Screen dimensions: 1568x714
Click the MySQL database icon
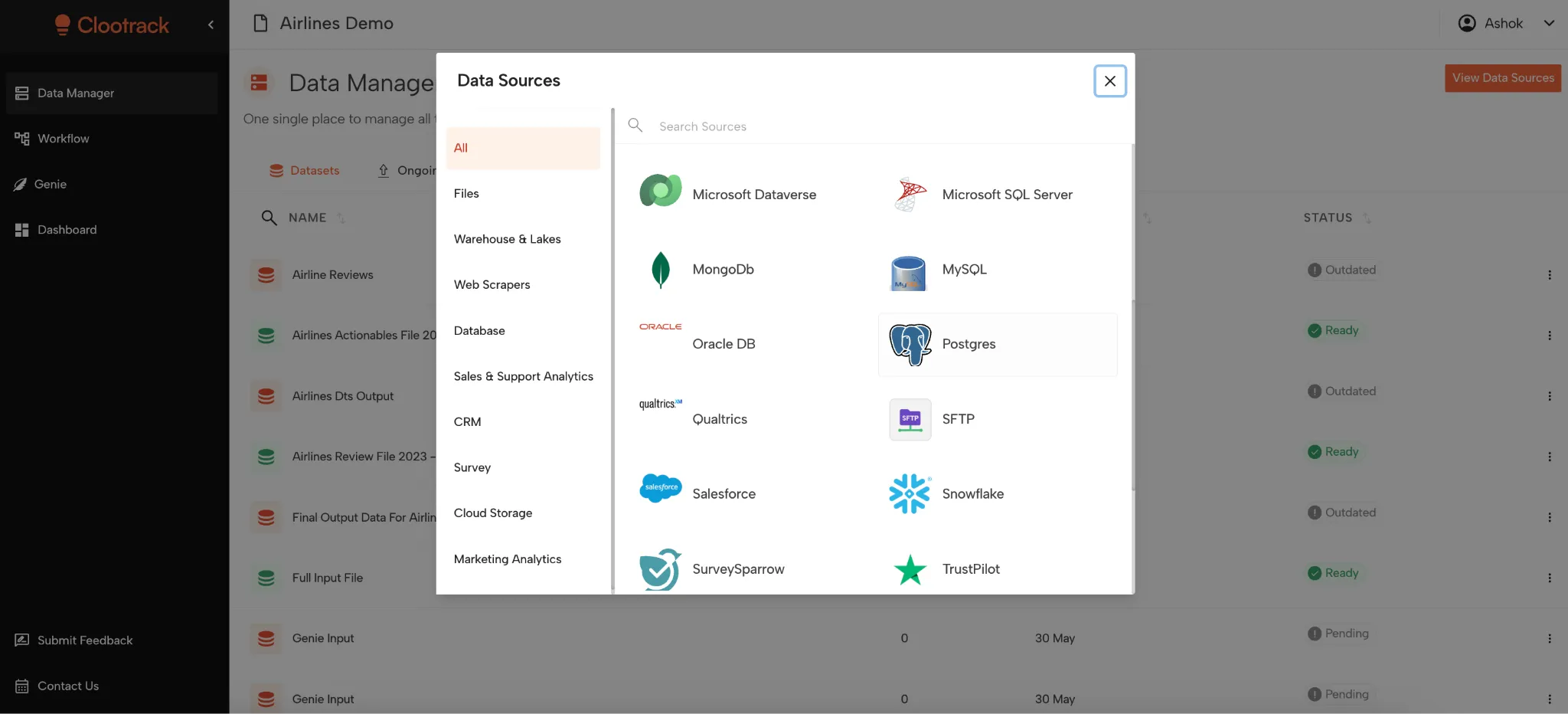pyautogui.click(x=909, y=273)
